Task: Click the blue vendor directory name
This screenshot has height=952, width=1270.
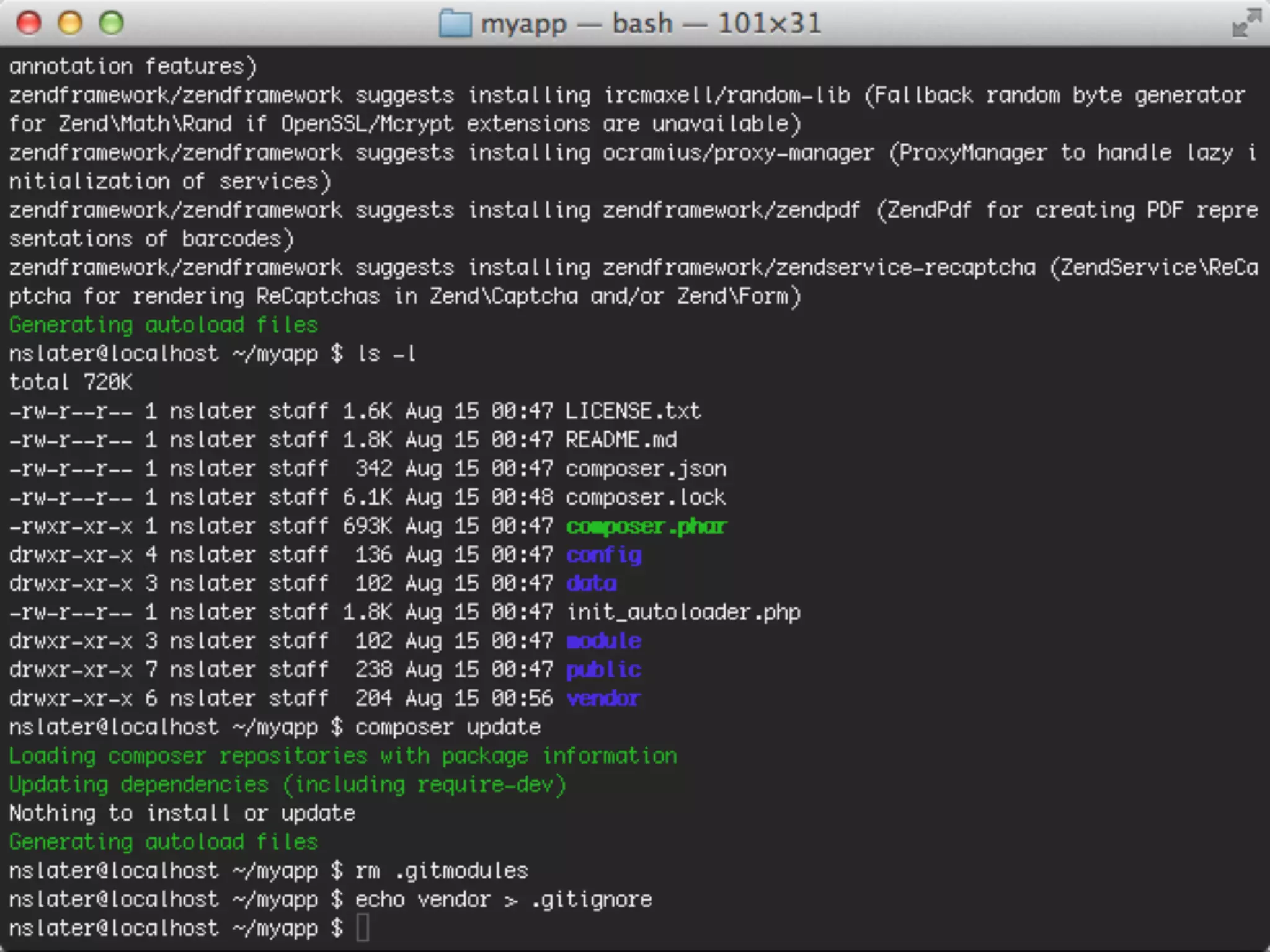Action: click(603, 699)
